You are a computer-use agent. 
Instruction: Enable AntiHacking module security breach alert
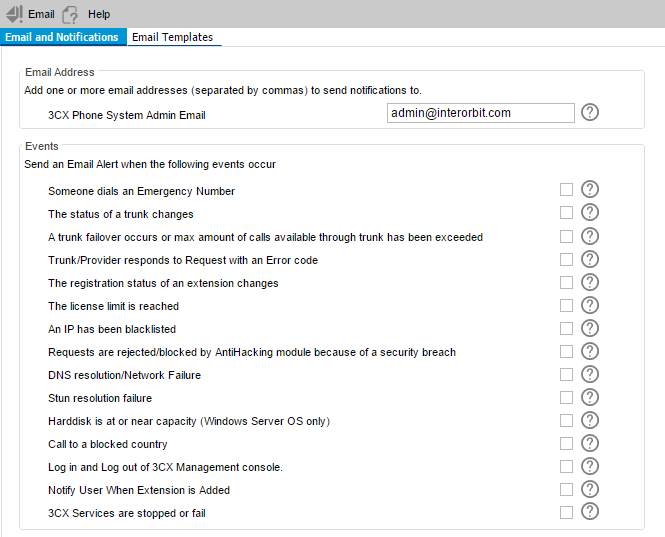[566, 351]
